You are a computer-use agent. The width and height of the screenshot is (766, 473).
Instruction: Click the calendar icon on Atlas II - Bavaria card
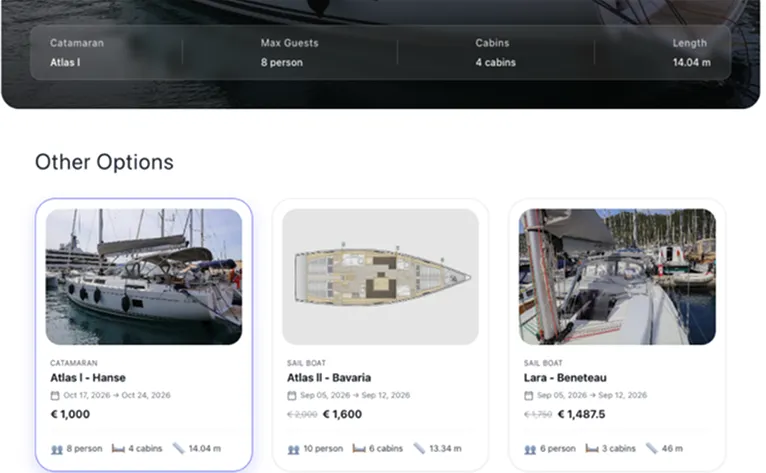pyautogui.click(x=292, y=395)
